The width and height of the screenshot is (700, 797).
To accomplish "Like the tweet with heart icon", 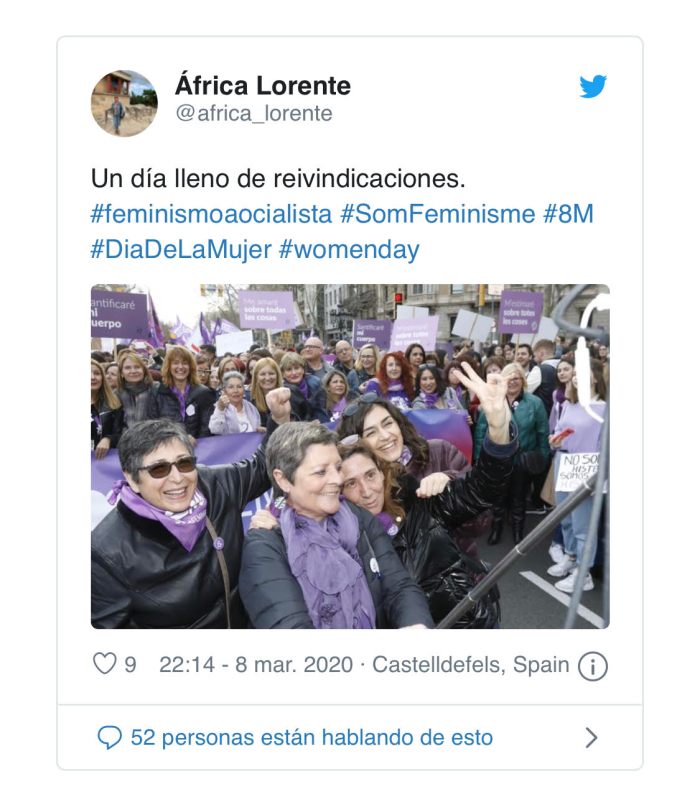I will (x=105, y=664).
